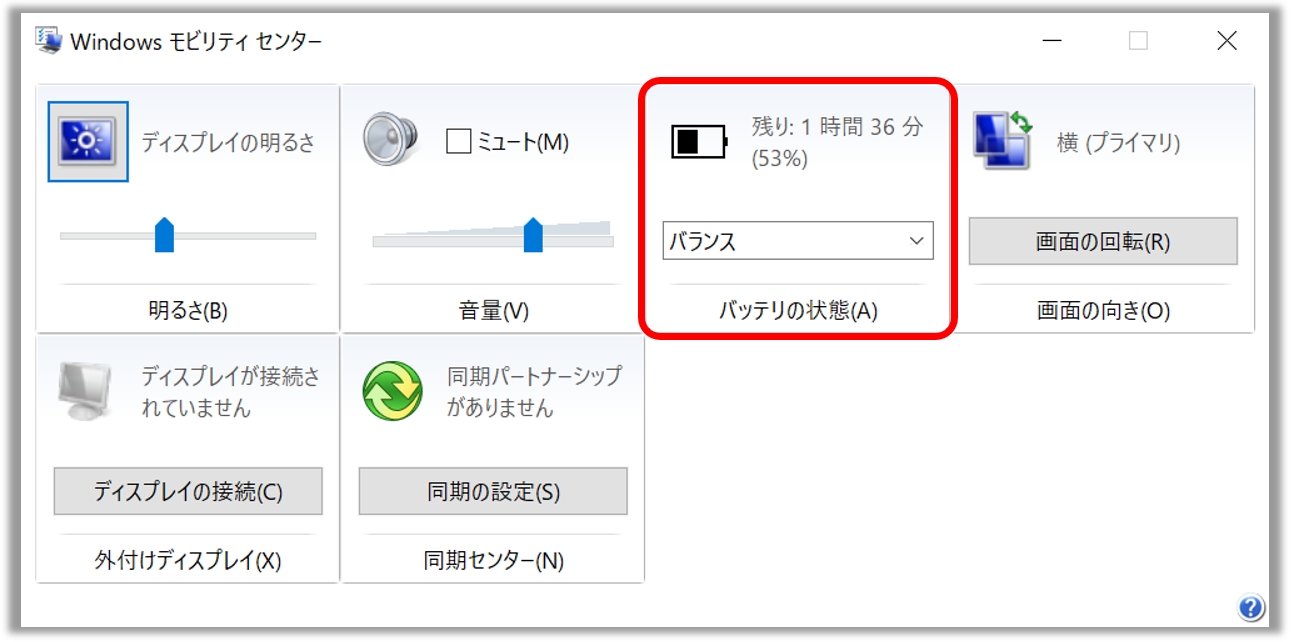Click the brightness slider thumb
The width and height of the screenshot is (1291, 642).
pos(164,235)
